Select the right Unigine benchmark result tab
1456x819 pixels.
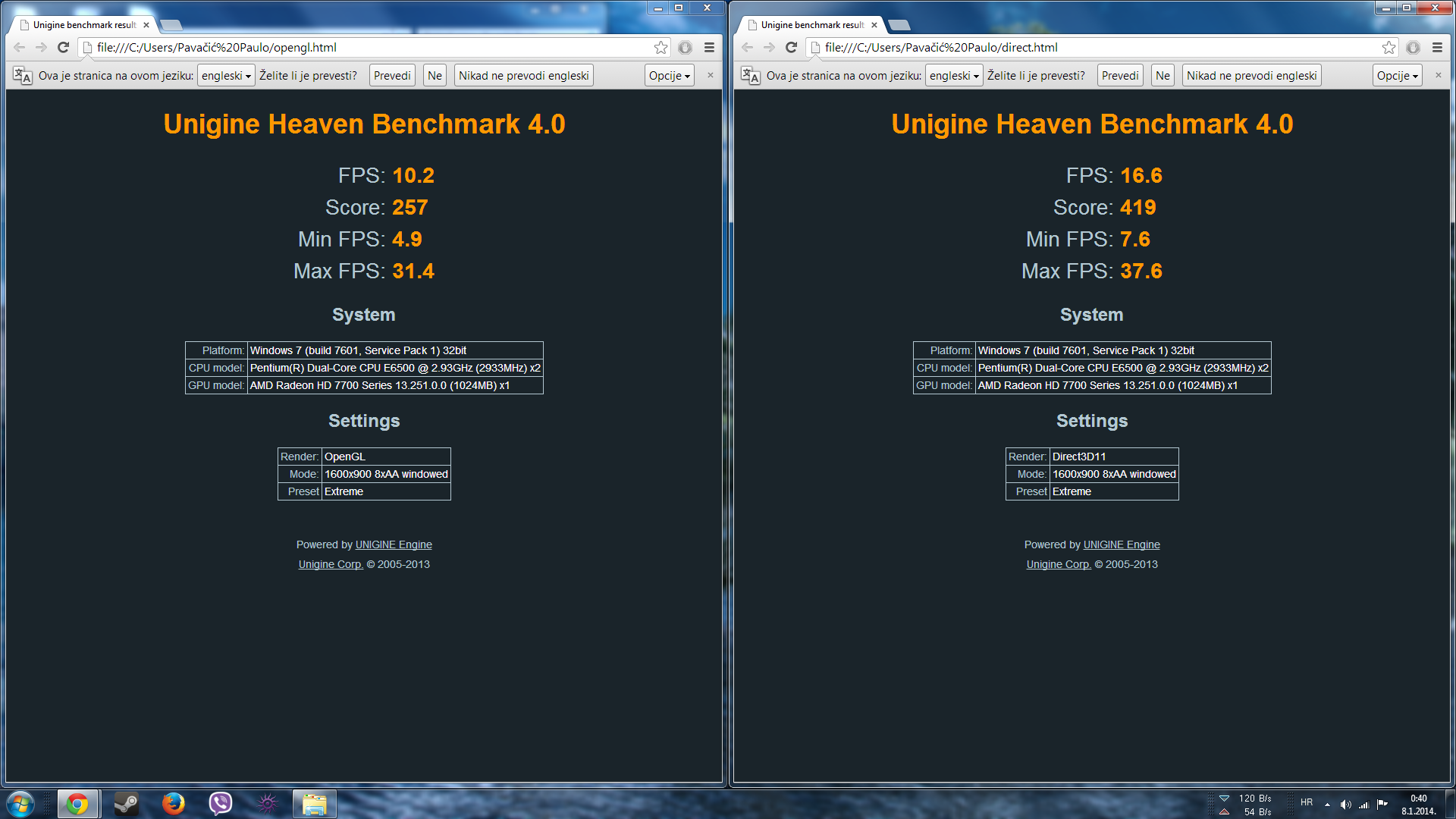811,25
